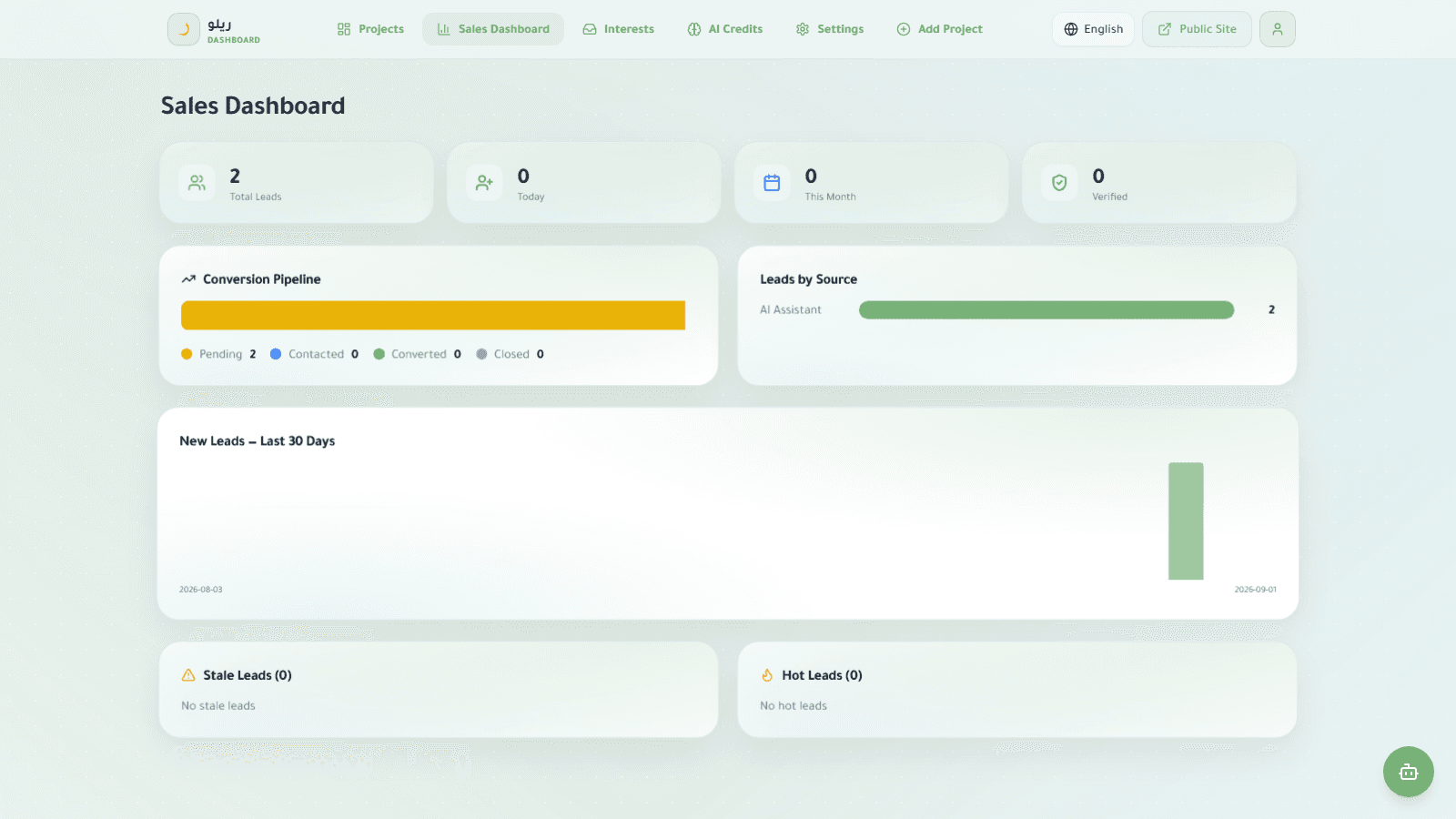The height and width of the screenshot is (819, 1456).
Task: Go to AI Credits
Action: (x=725, y=29)
